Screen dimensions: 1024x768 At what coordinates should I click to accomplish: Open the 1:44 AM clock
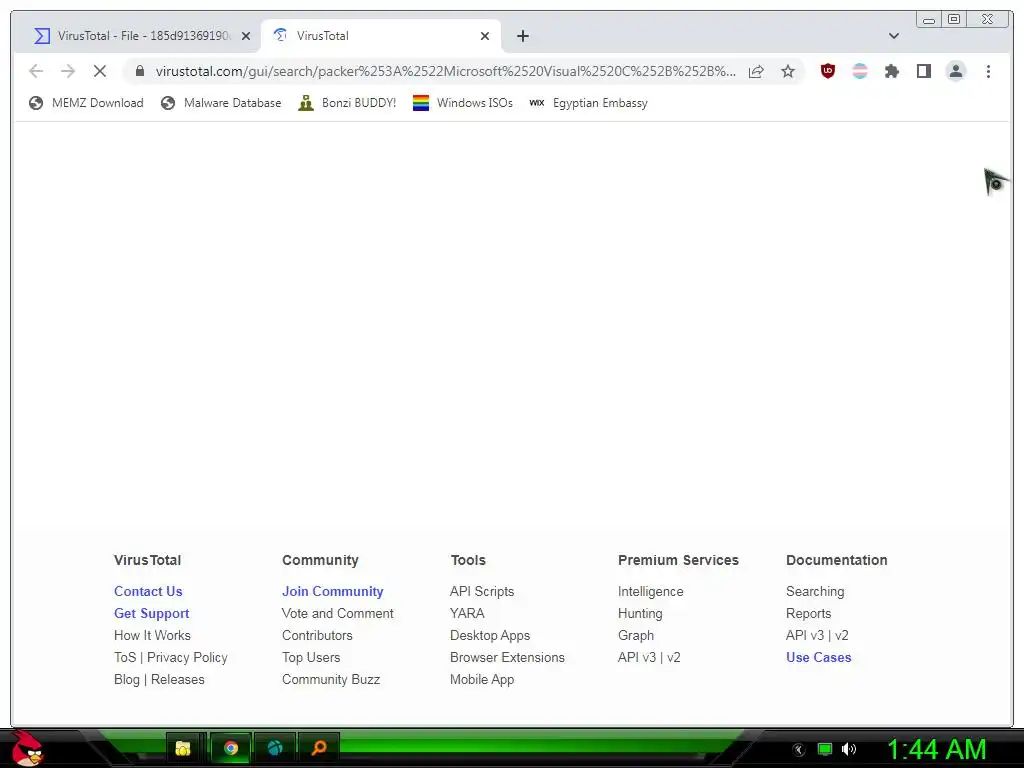[x=936, y=750]
